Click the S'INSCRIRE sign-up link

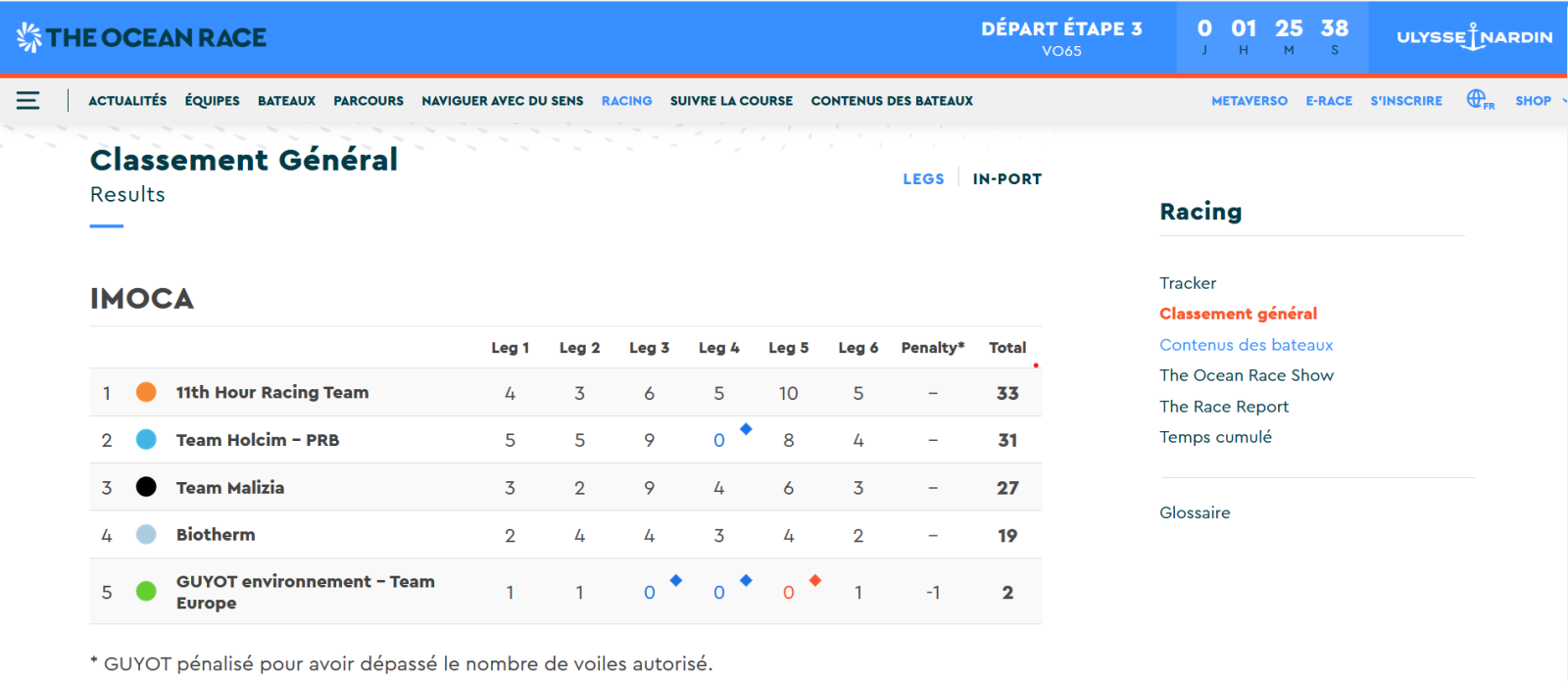(1405, 101)
